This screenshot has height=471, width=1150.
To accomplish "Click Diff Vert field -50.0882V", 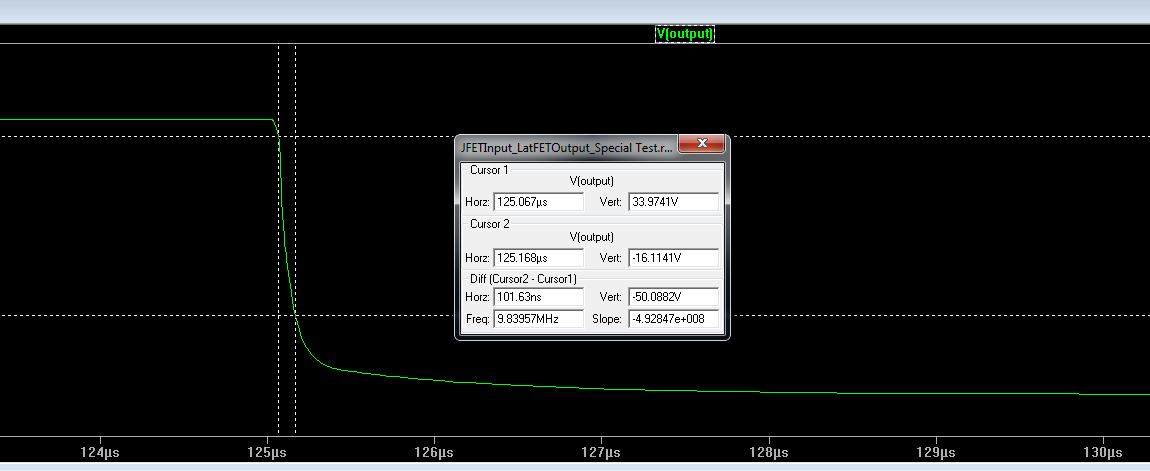I will pos(673,296).
